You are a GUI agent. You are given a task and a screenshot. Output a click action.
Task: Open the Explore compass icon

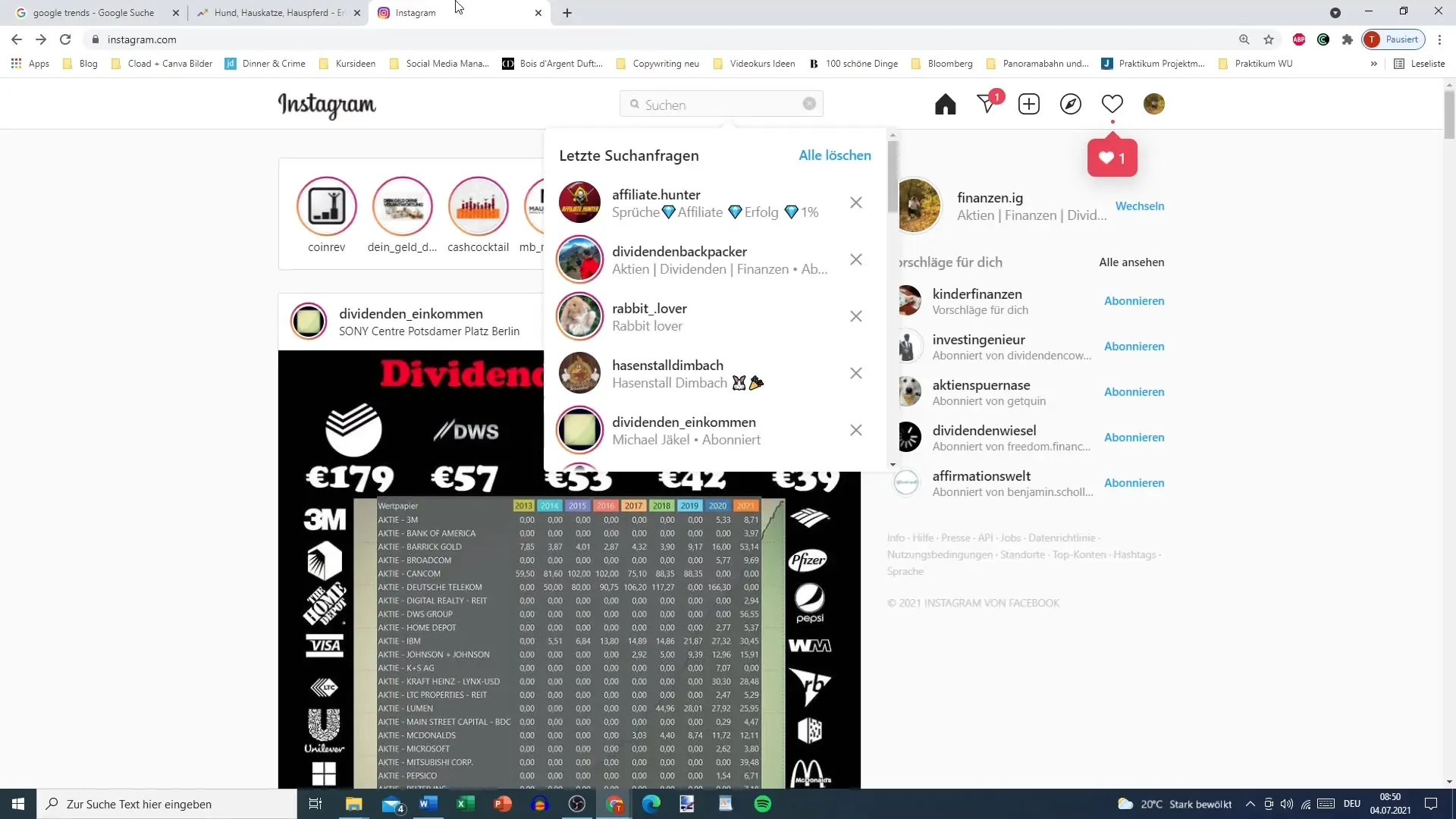click(x=1071, y=104)
